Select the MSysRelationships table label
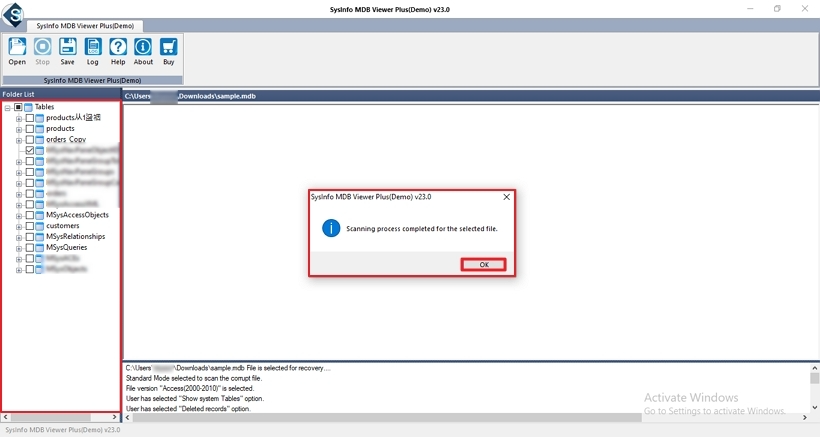820x437 pixels. (x=75, y=236)
